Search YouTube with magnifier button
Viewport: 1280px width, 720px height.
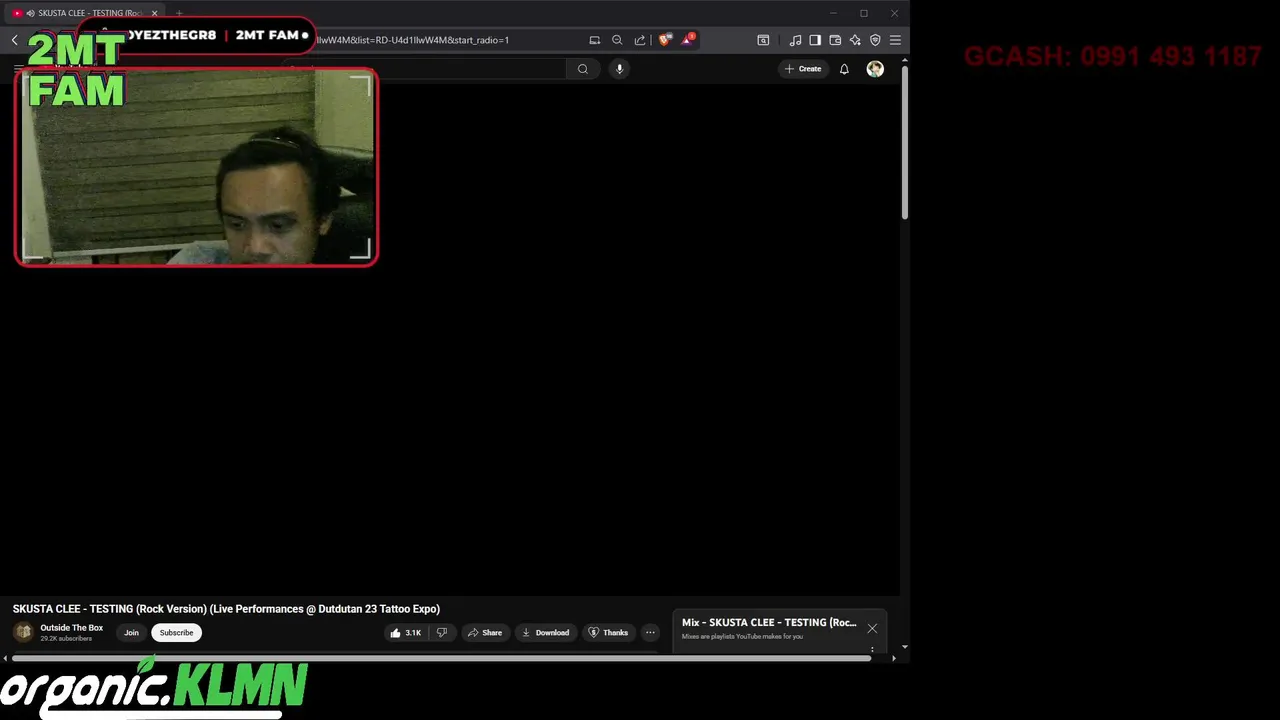click(583, 69)
